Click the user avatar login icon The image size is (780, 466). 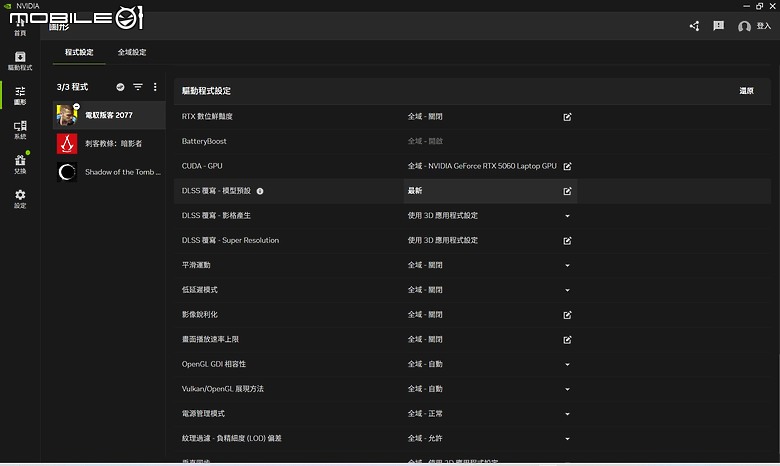click(x=744, y=26)
